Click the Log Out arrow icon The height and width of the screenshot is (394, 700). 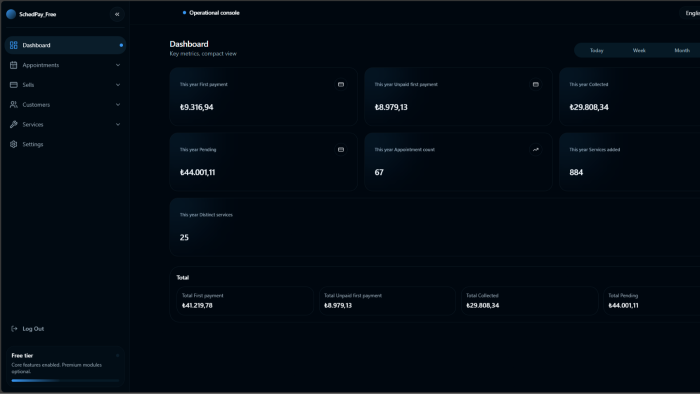pyautogui.click(x=14, y=329)
